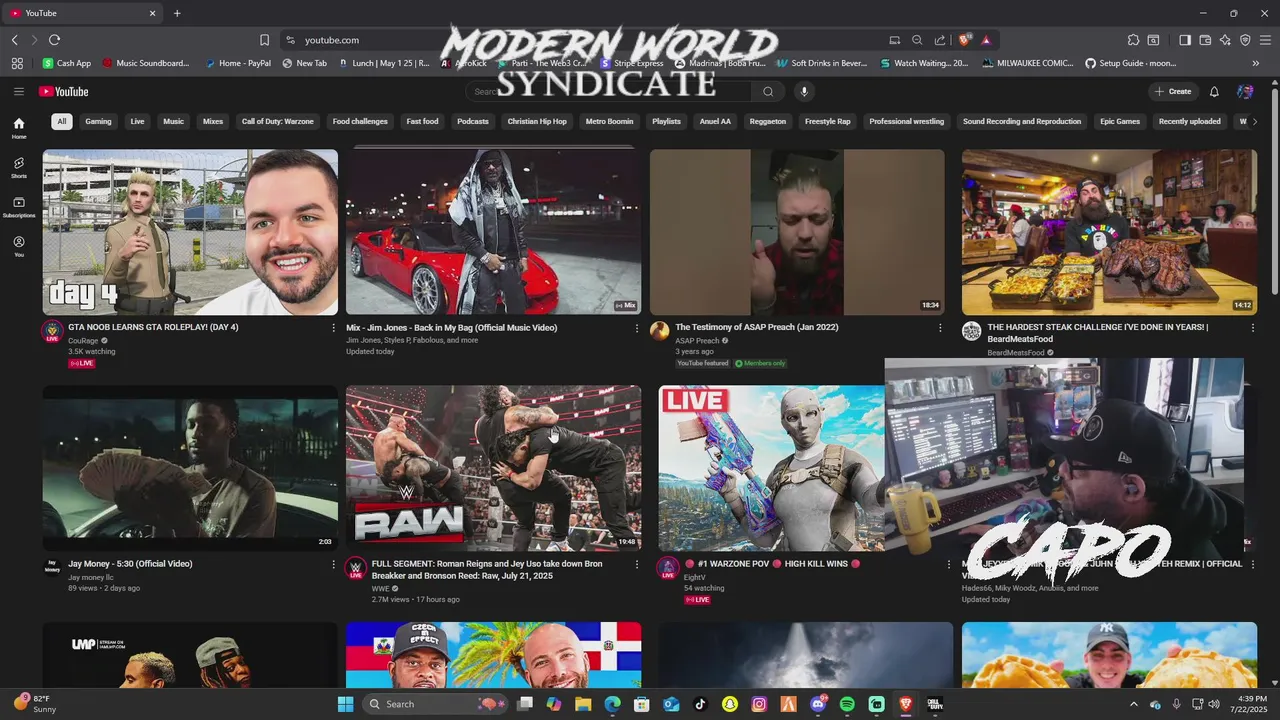This screenshot has width=1280, height=720.
Task: Open options for Roman Reigns Raw segment
Action: [637, 564]
